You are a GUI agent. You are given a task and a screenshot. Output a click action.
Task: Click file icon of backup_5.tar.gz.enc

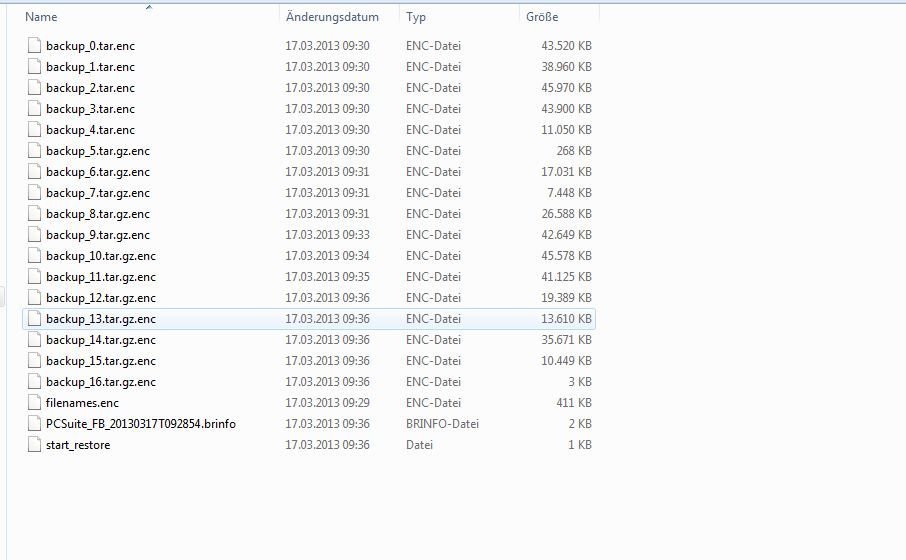click(x=35, y=151)
